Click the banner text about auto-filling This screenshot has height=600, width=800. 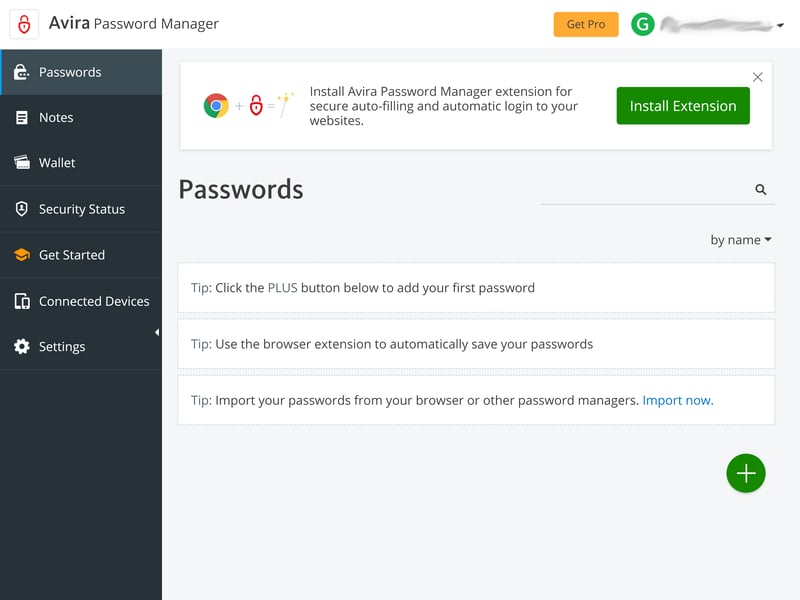(443, 106)
